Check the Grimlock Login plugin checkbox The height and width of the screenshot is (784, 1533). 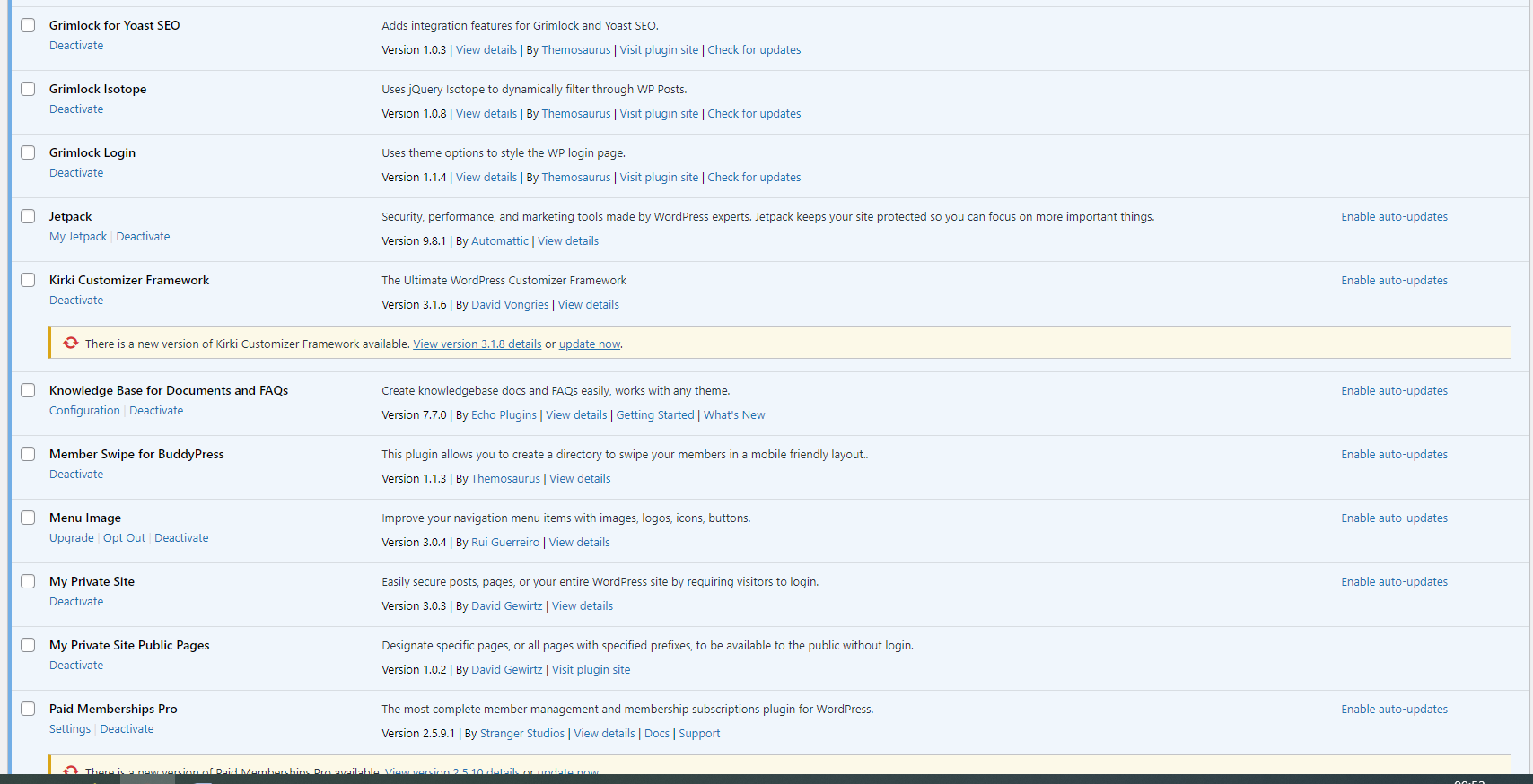(28, 152)
